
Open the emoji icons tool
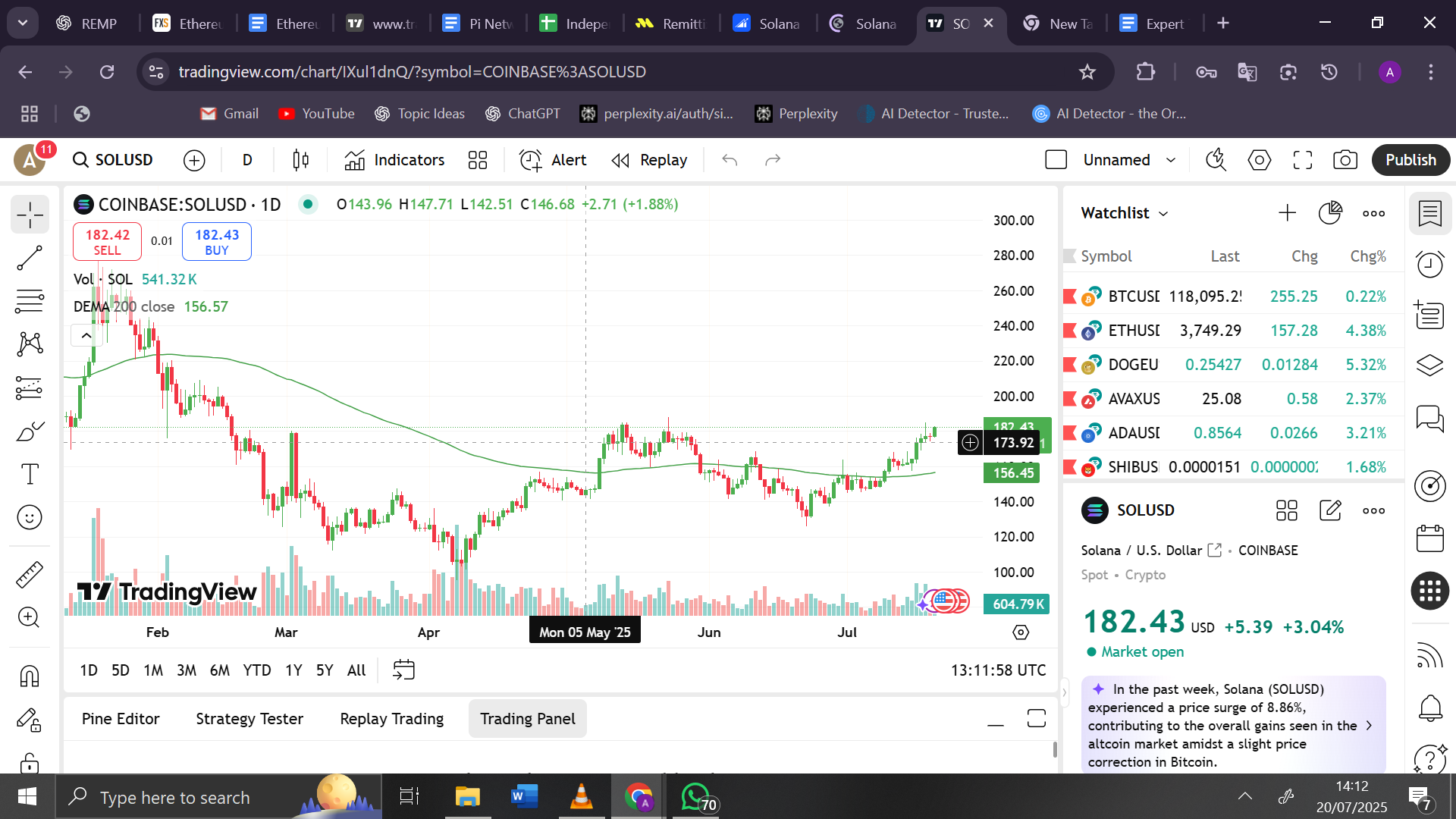30,518
